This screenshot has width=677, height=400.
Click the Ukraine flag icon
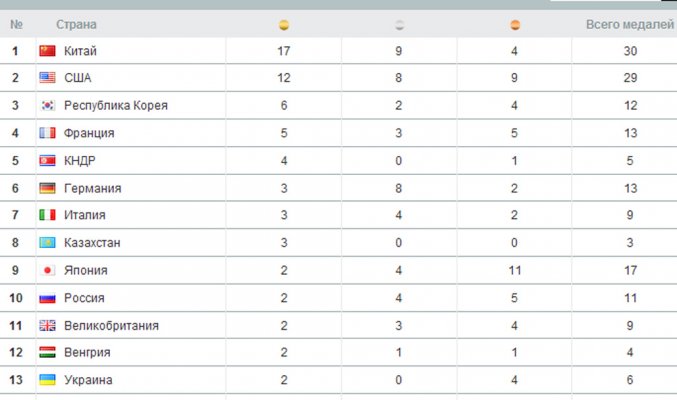click(47, 380)
